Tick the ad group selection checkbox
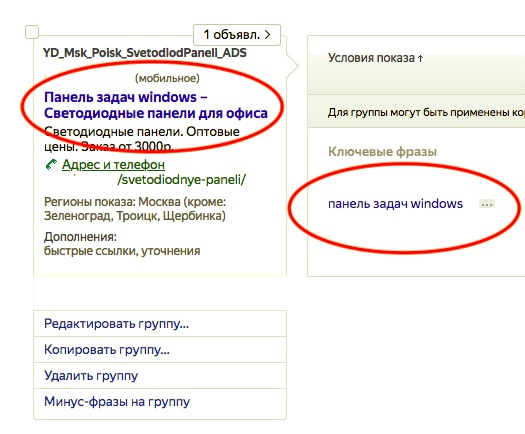Image resolution: width=525 pixels, height=434 pixels. tap(32, 32)
